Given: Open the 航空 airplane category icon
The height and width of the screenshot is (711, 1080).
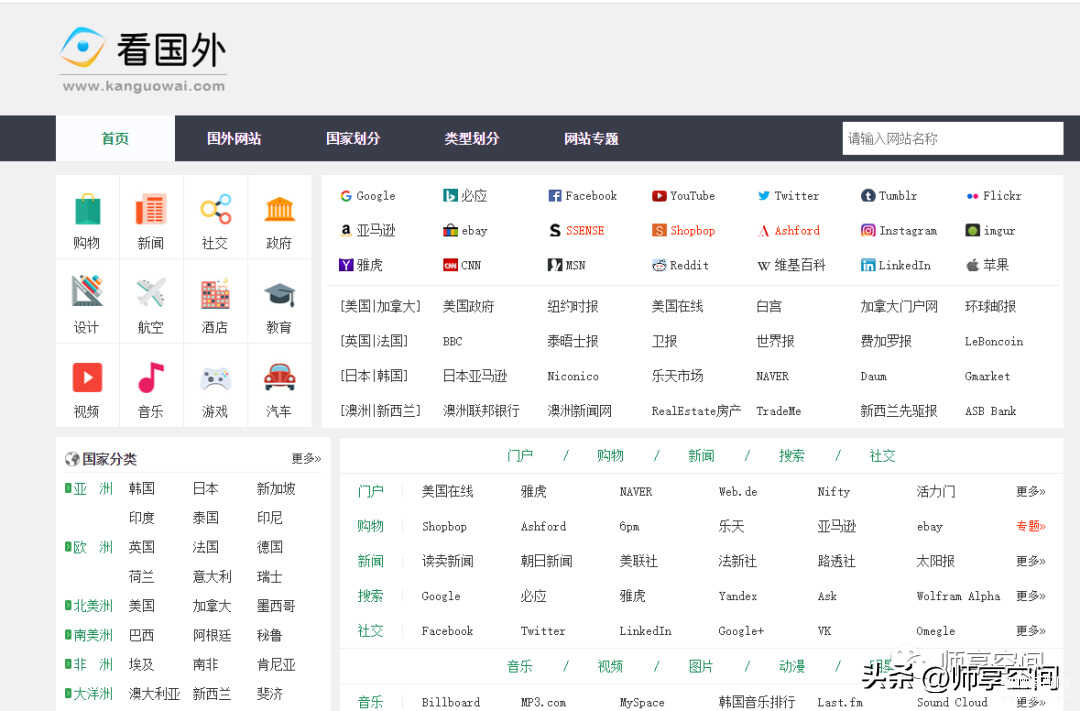Looking at the screenshot, I should pyautogui.click(x=151, y=292).
